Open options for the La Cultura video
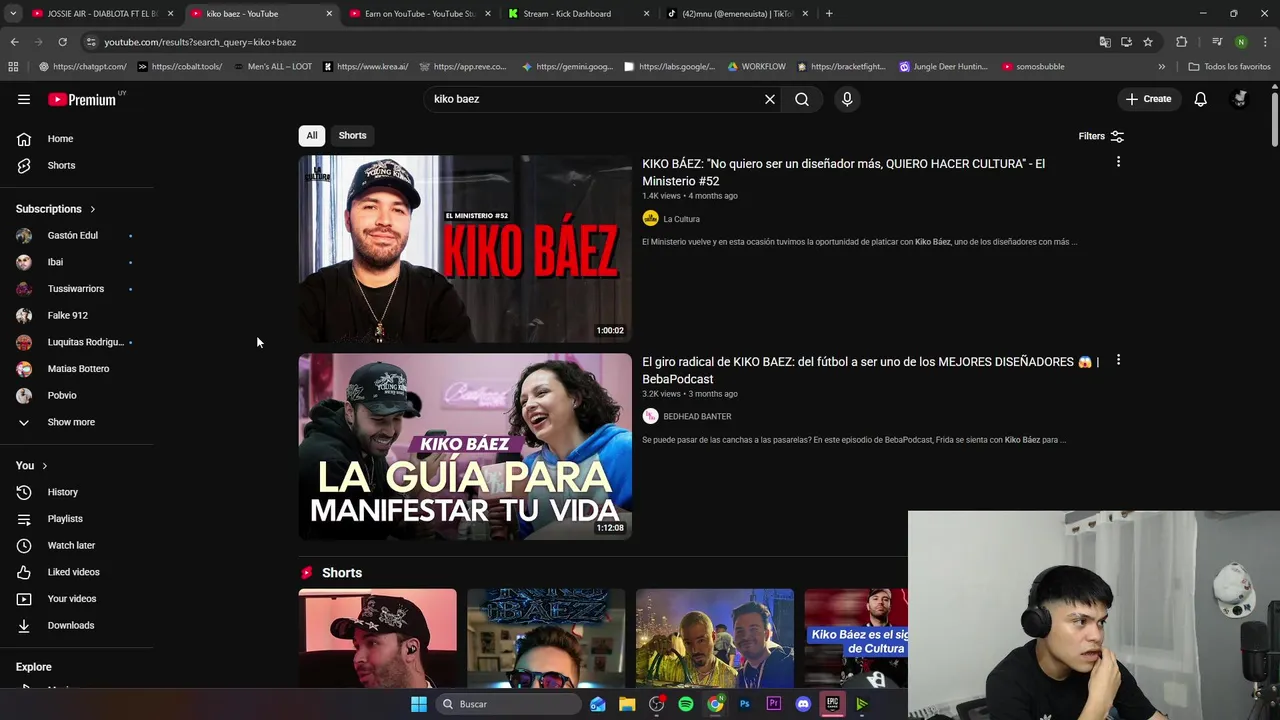This screenshot has height=720, width=1280. 1118,162
